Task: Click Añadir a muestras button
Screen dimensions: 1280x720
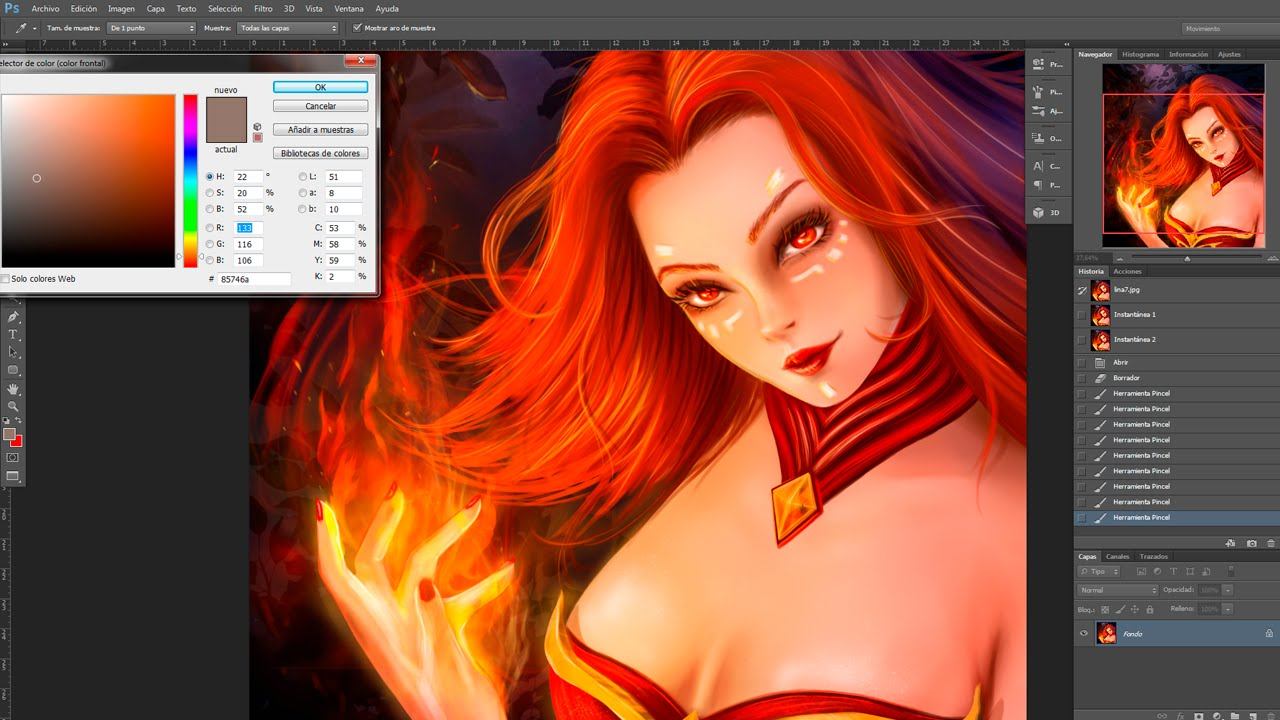Action: [x=320, y=130]
